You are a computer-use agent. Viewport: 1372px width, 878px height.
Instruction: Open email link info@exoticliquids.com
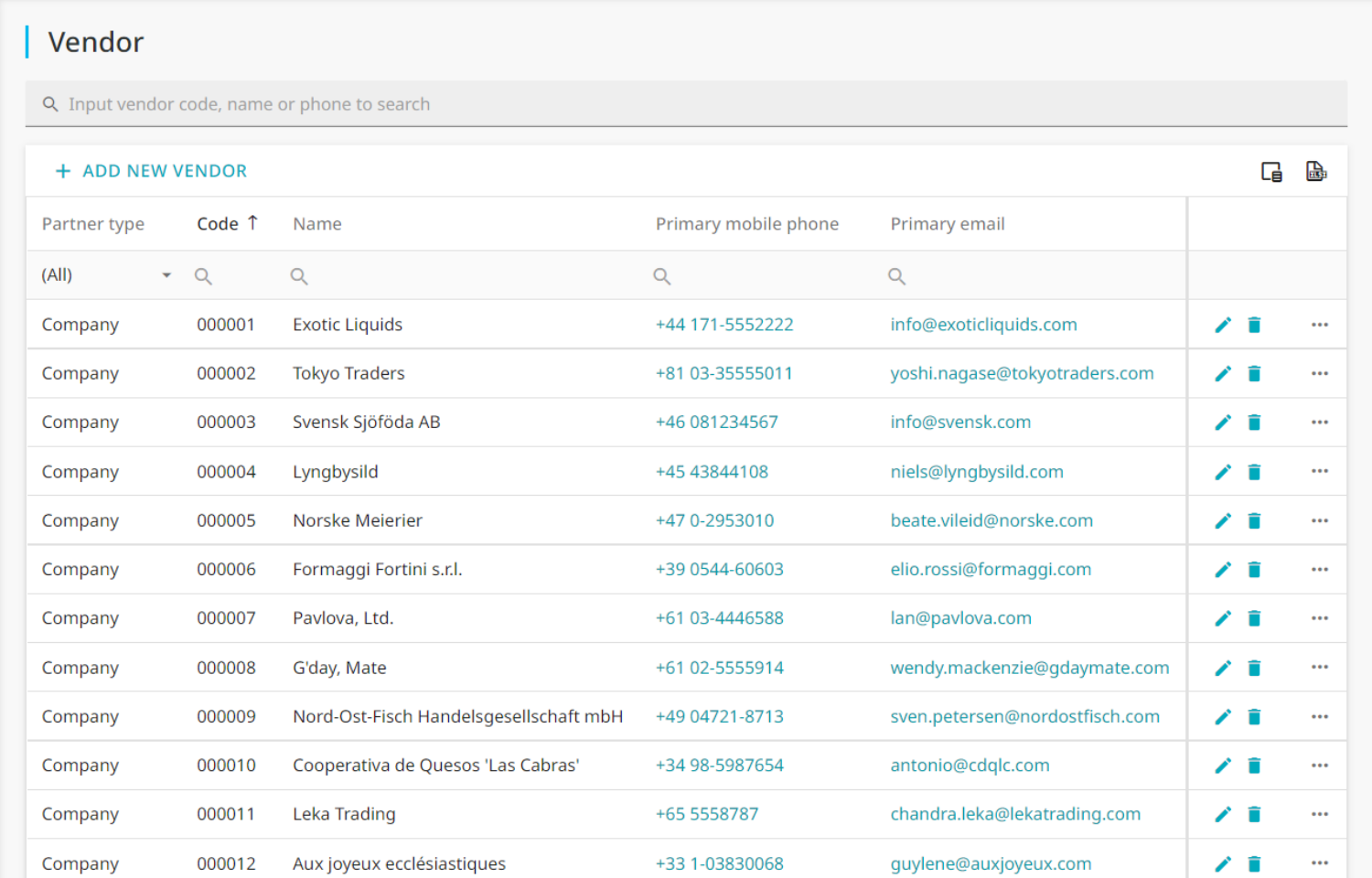(x=984, y=325)
